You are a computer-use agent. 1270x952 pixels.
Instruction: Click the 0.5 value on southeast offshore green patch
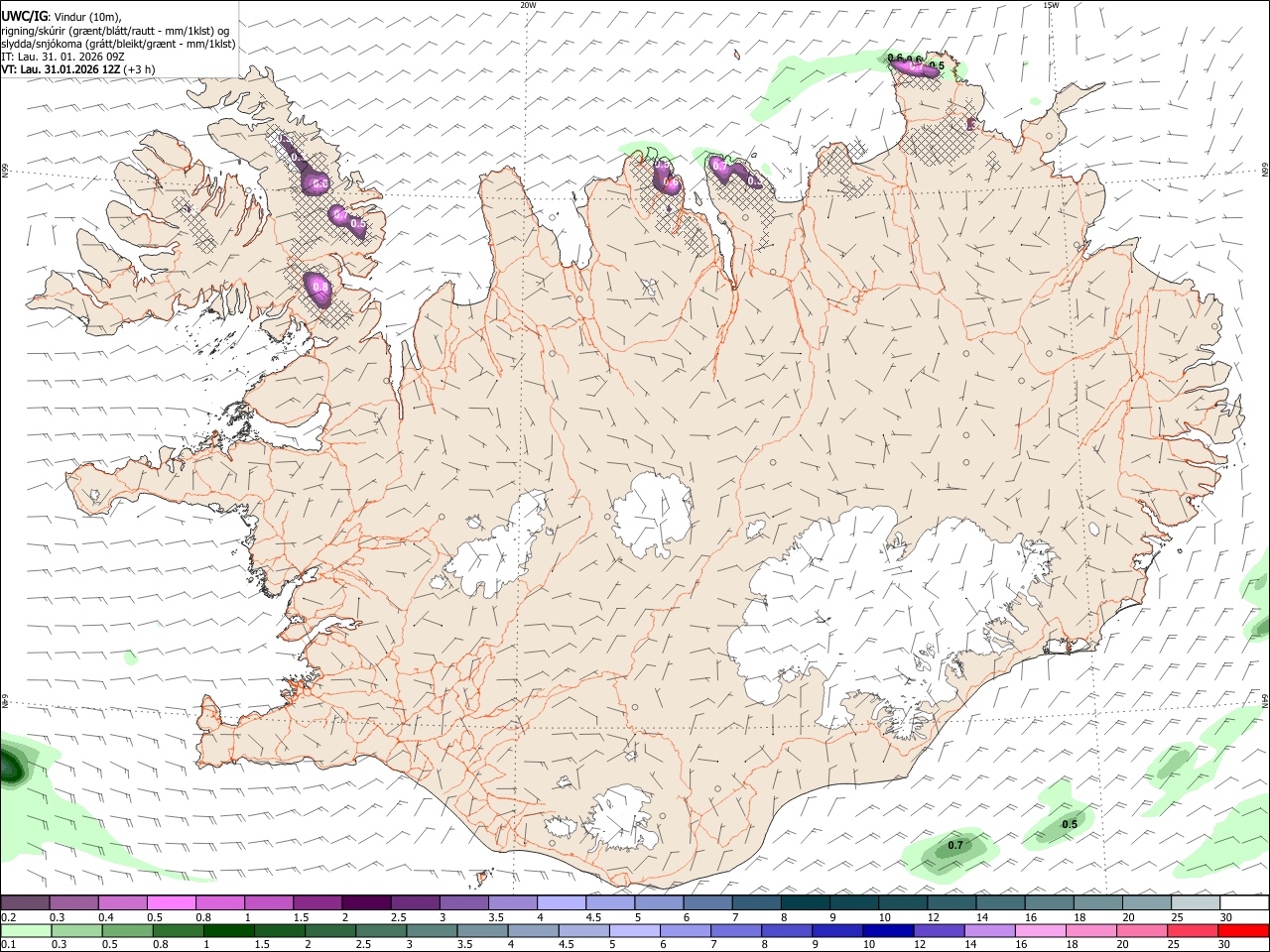1070,824
